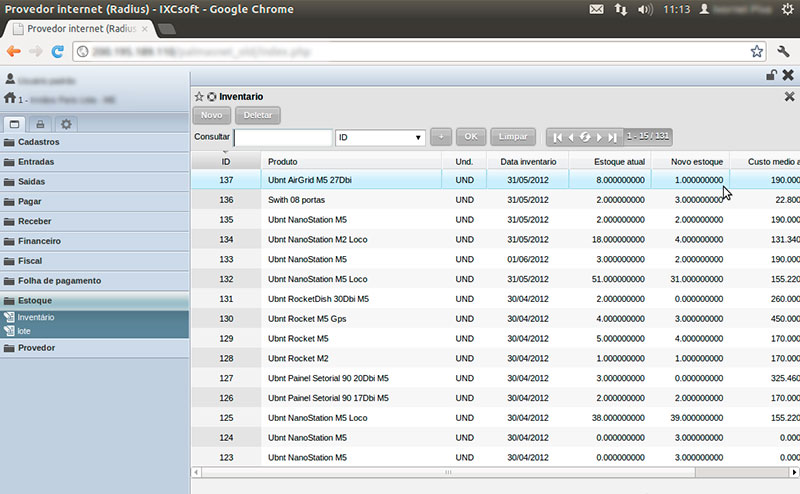
Task: Refresh the inventory grid
Action: (585, 137)
